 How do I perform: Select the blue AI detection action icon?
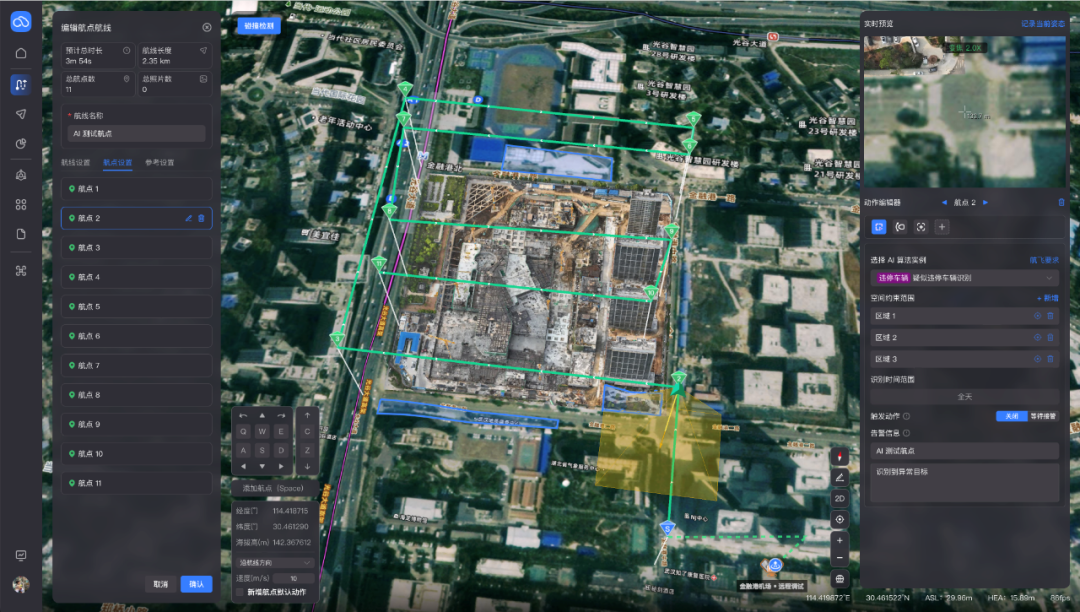point(879,226)
